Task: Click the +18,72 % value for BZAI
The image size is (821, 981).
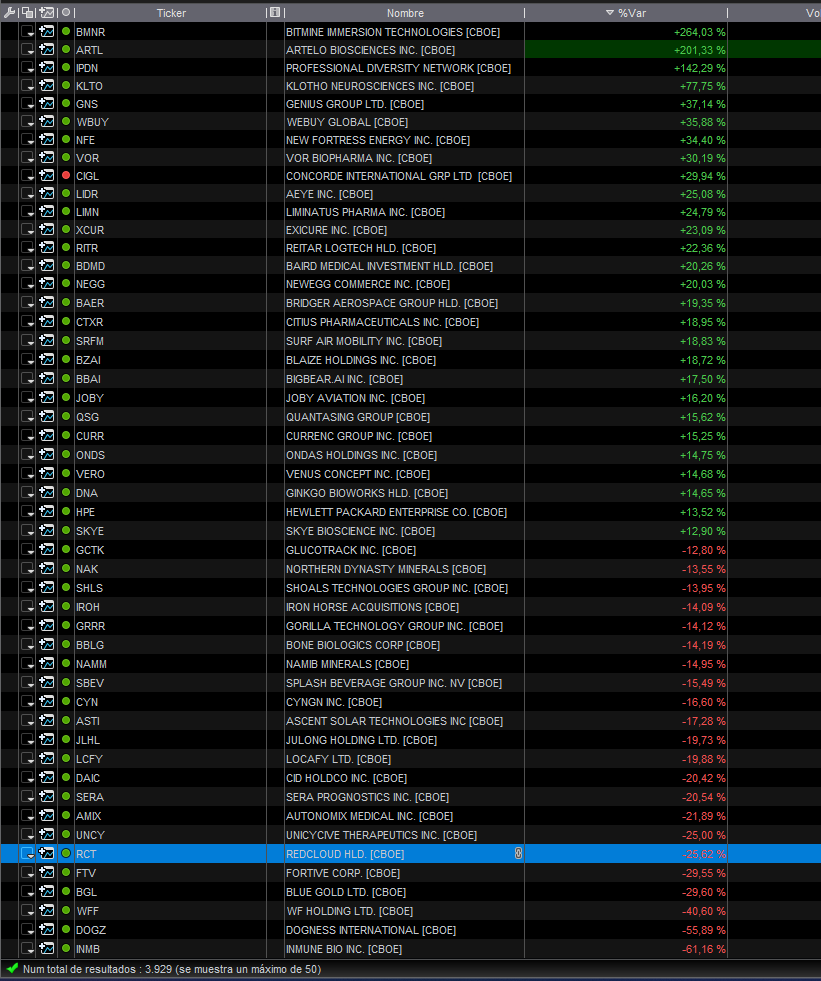Action: 702,360
